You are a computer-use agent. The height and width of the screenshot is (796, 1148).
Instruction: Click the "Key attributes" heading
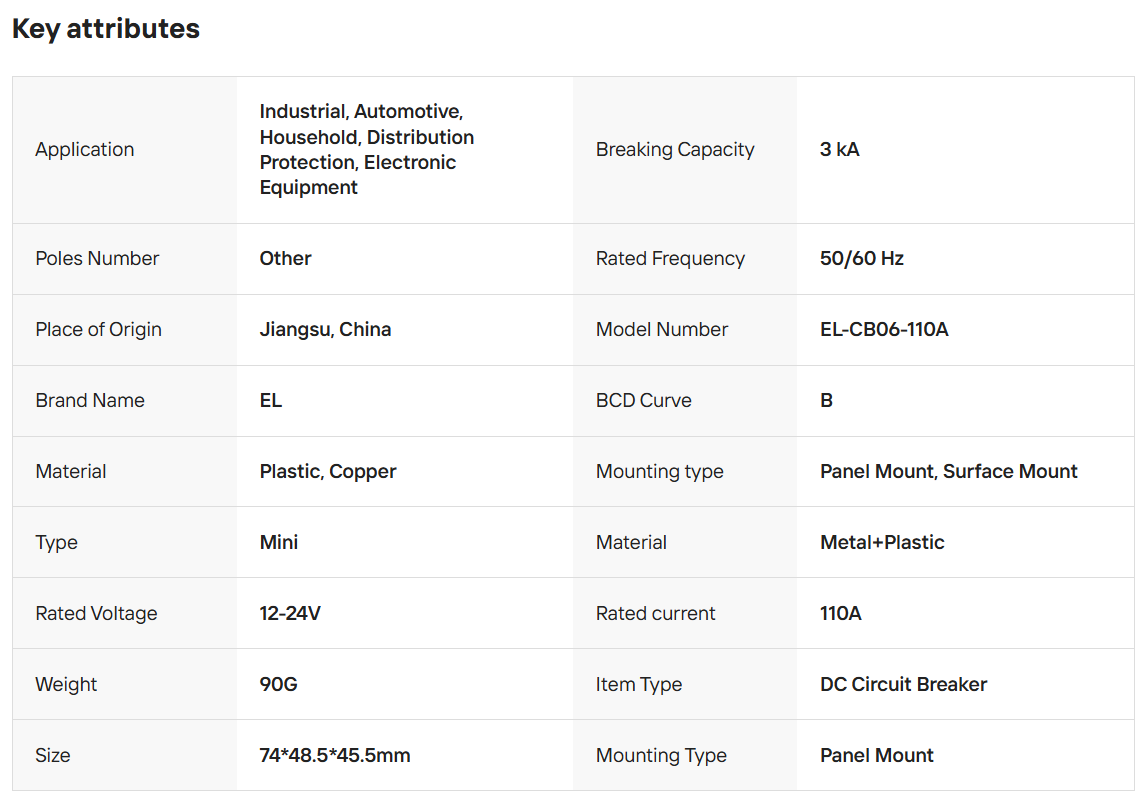click(x=106, y=29)
